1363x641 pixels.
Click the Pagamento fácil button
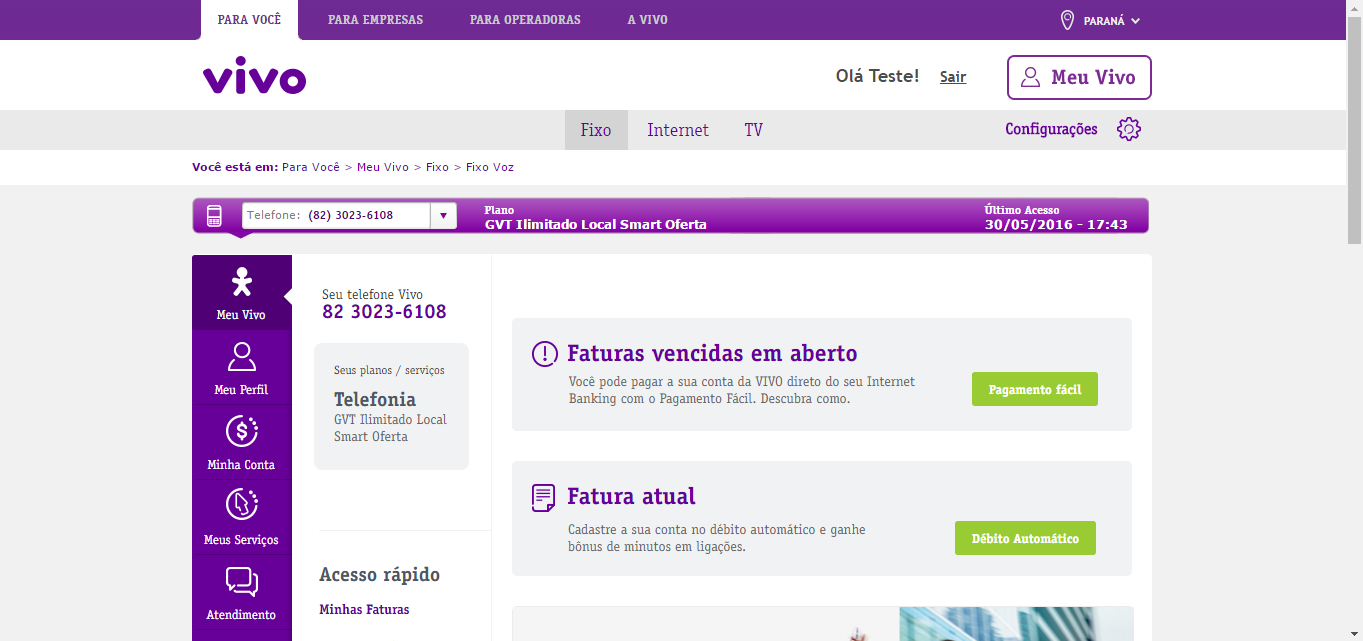point(1035,389)
